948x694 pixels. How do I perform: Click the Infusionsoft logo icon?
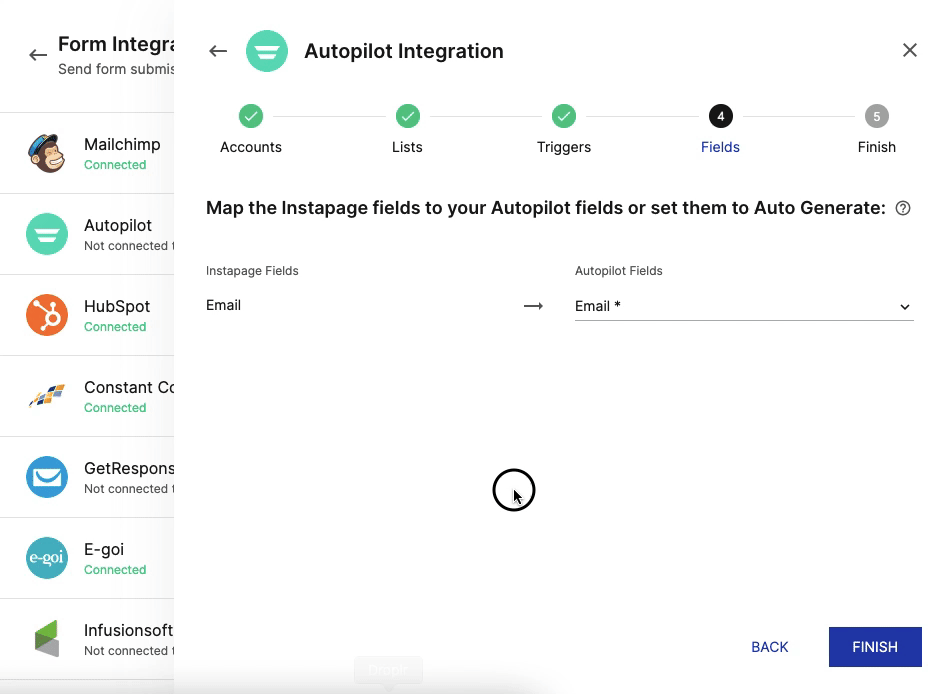pos(47,639)
